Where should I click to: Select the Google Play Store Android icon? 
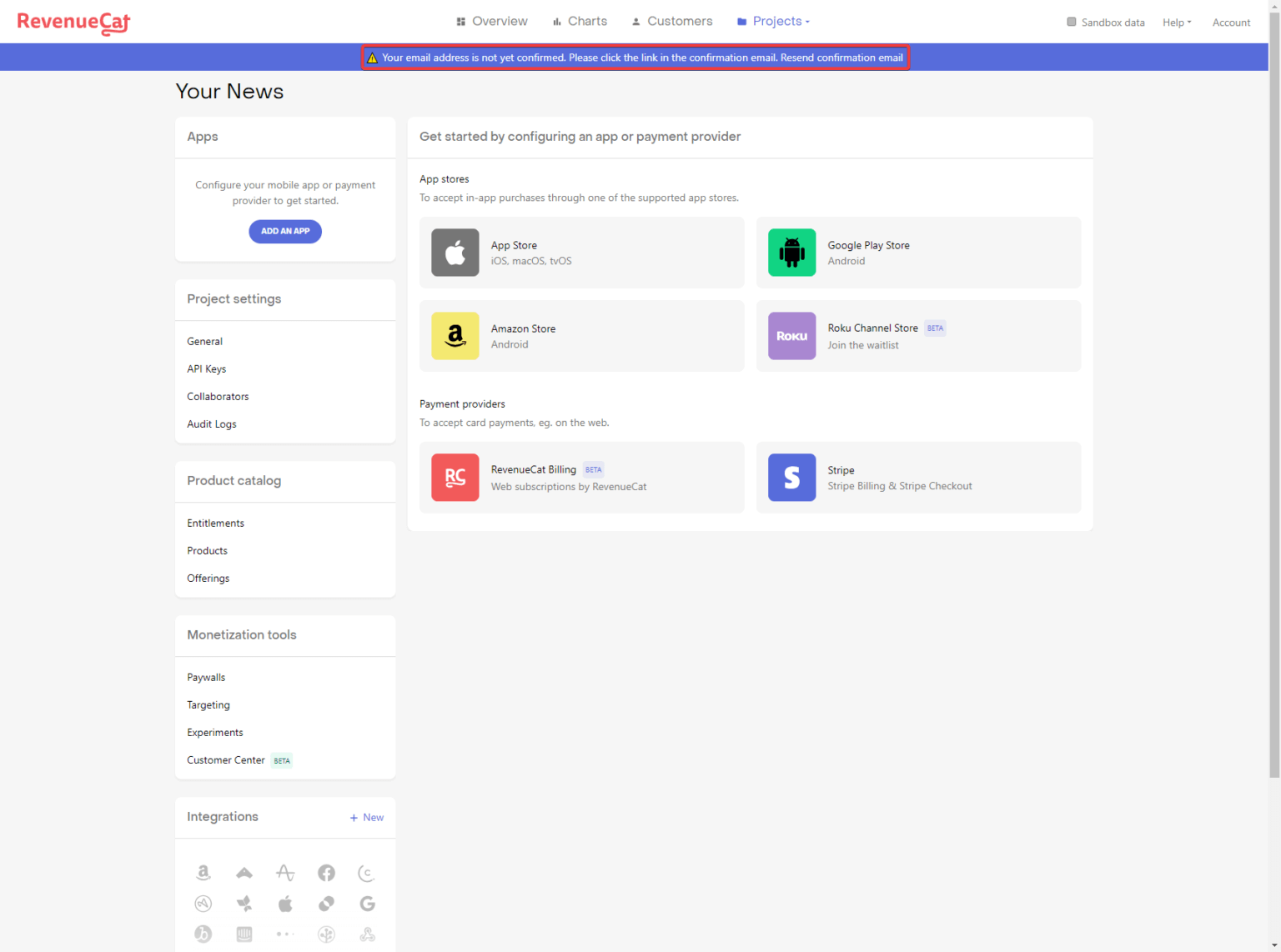791,253
